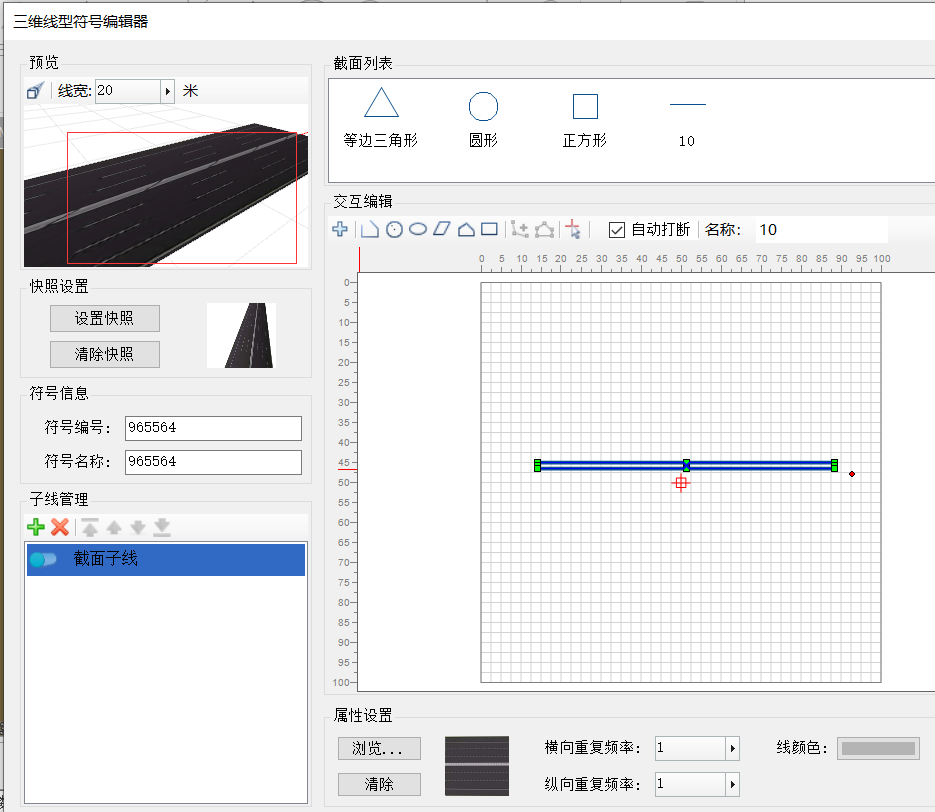
Task: Click the 名称 field containing 10
Action: click(822, 230)
